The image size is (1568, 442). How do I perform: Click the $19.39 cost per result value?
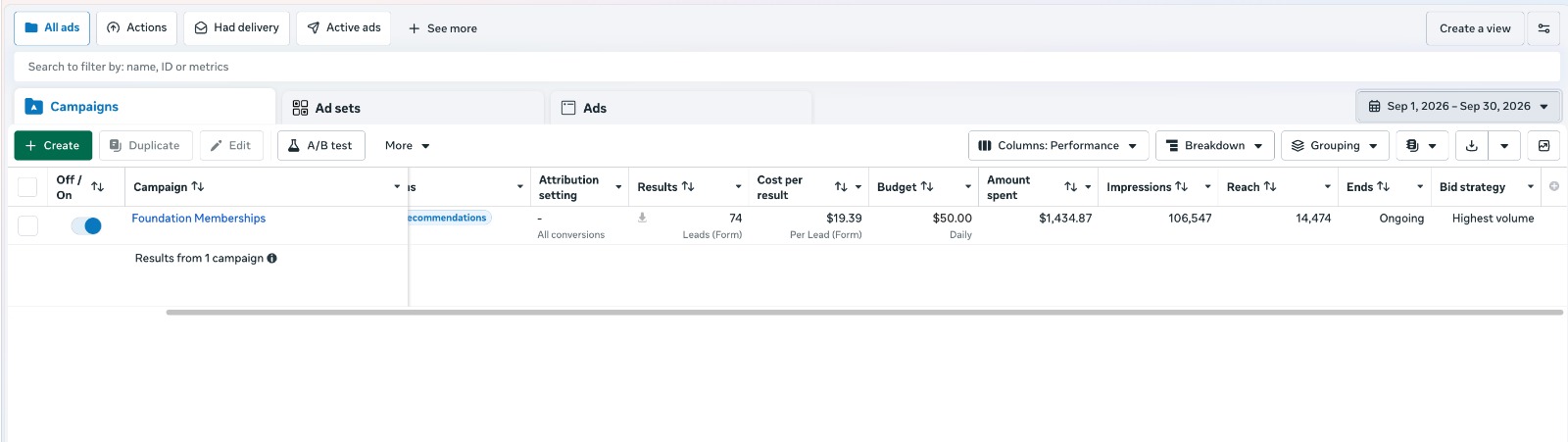pyautogui.click(x=844, y=219)
